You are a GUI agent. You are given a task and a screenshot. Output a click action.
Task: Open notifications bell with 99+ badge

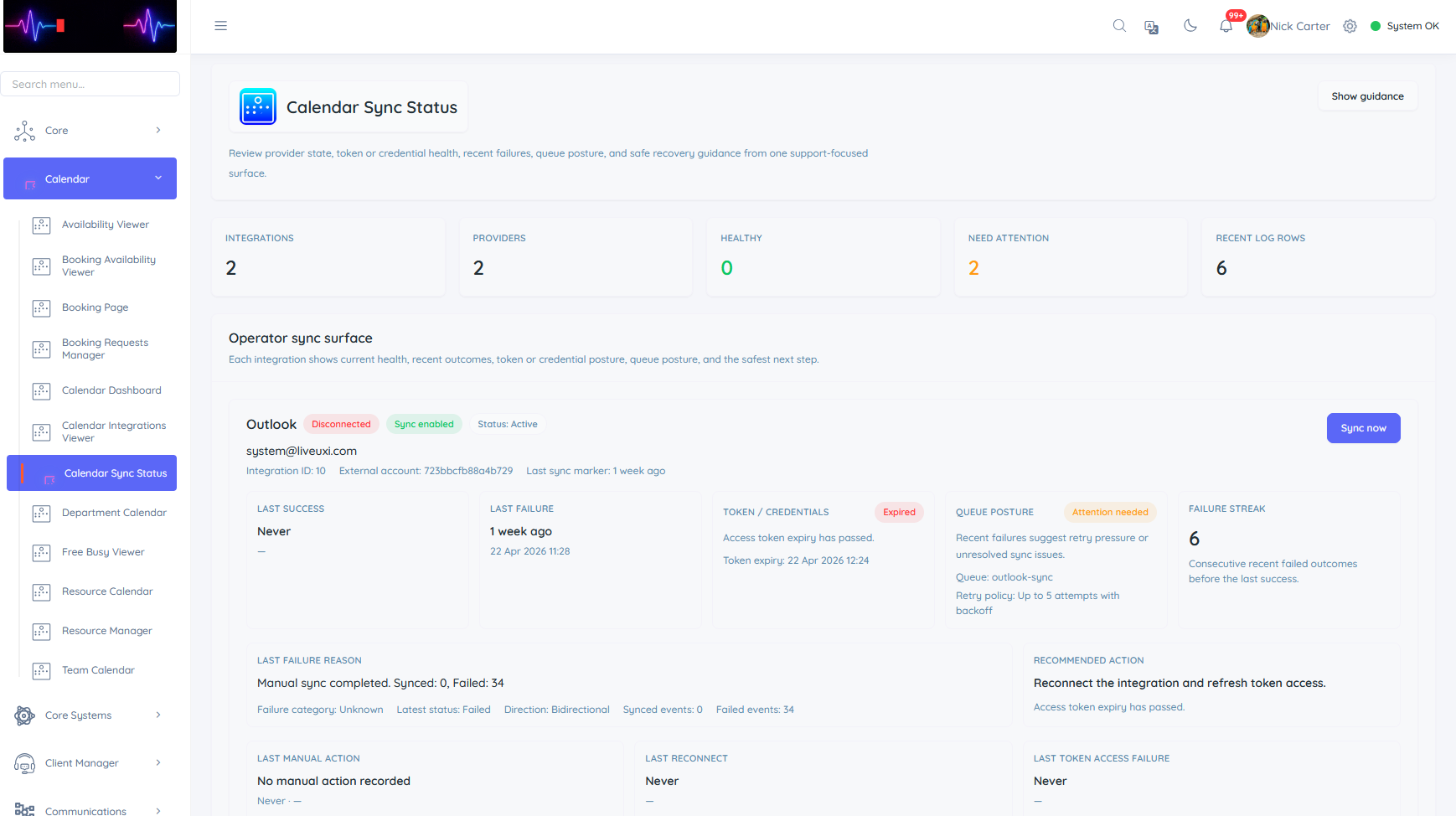pos(1226,26)
